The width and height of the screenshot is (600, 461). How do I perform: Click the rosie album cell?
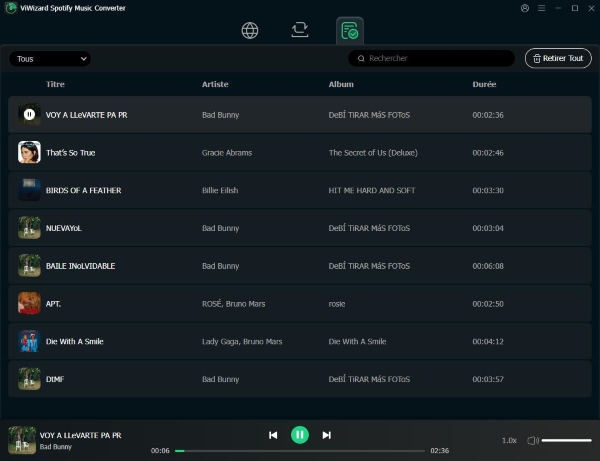tap(337, 304)
